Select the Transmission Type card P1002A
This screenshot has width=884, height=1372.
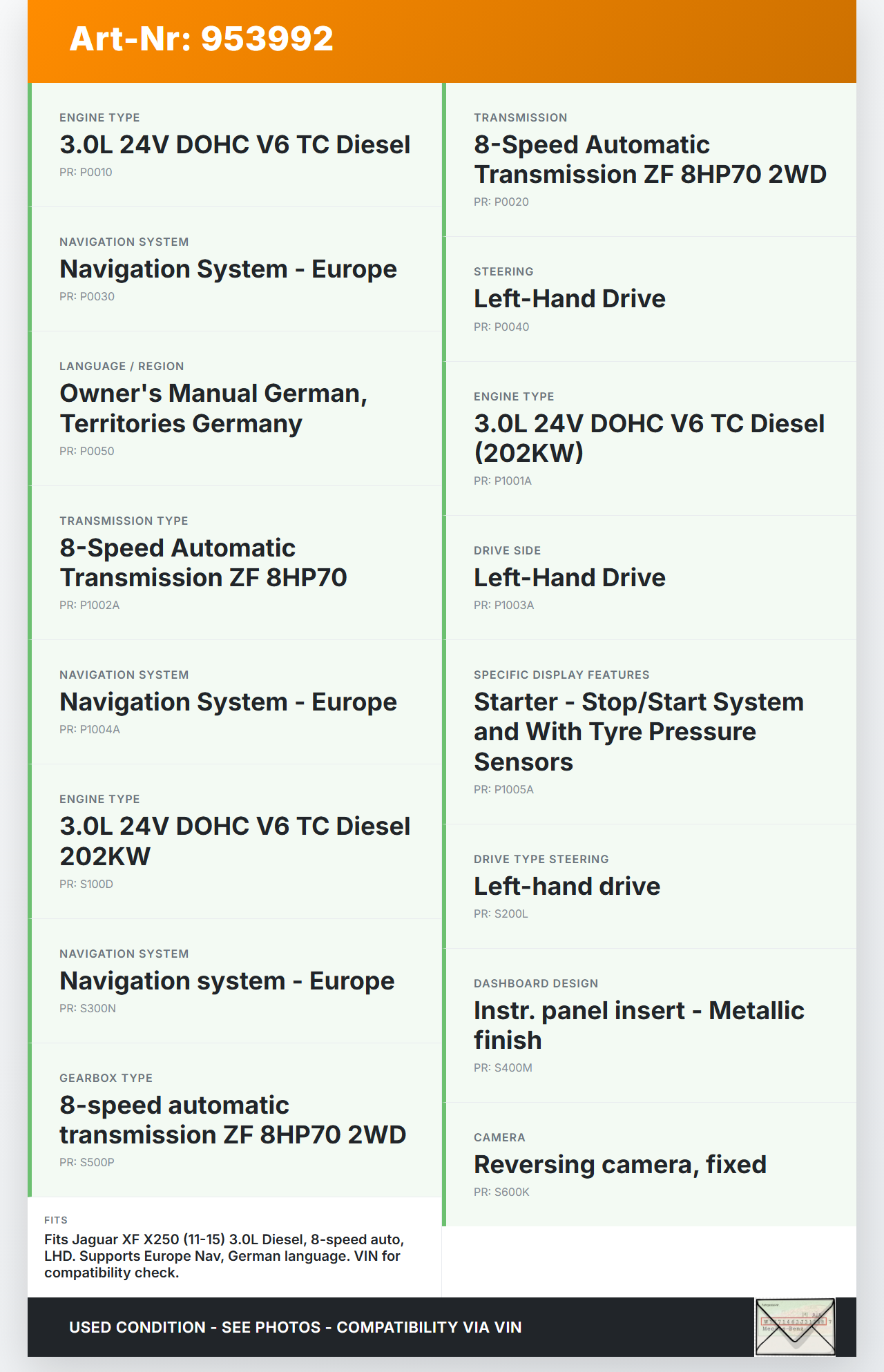pos(235,563)
